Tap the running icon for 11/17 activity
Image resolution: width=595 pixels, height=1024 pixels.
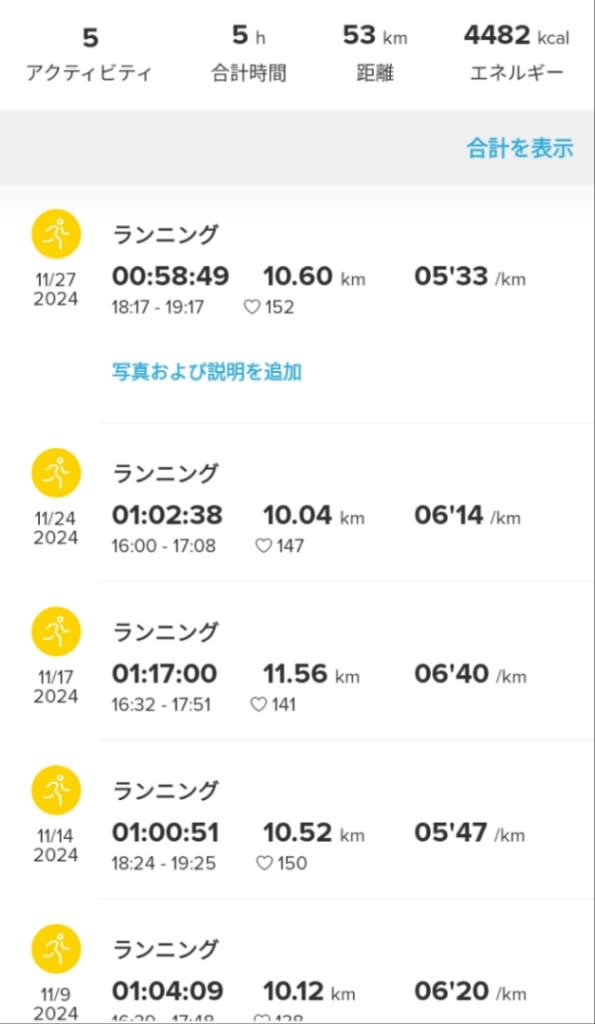click(56, 632)
